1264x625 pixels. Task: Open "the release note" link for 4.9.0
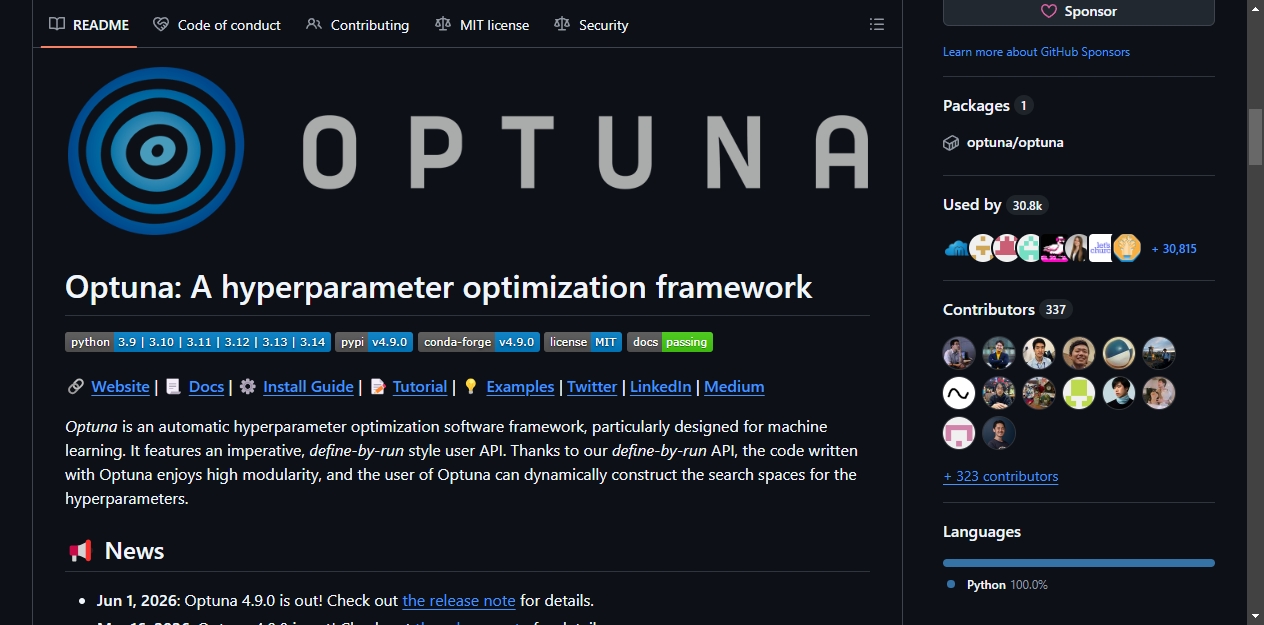pos(459,601)
